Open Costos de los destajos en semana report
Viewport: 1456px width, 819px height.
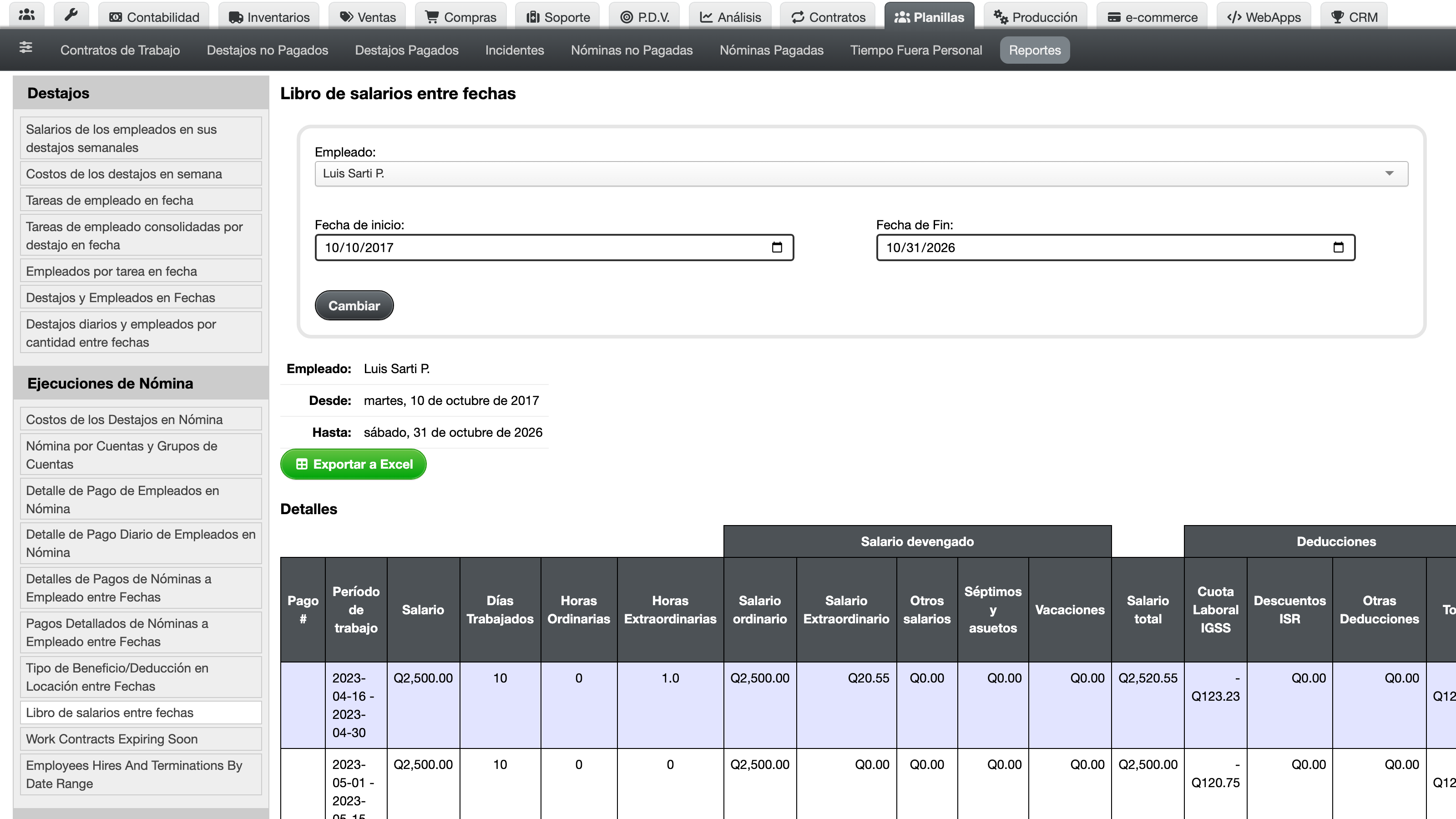pyautogui.click(x=141, y=174)
